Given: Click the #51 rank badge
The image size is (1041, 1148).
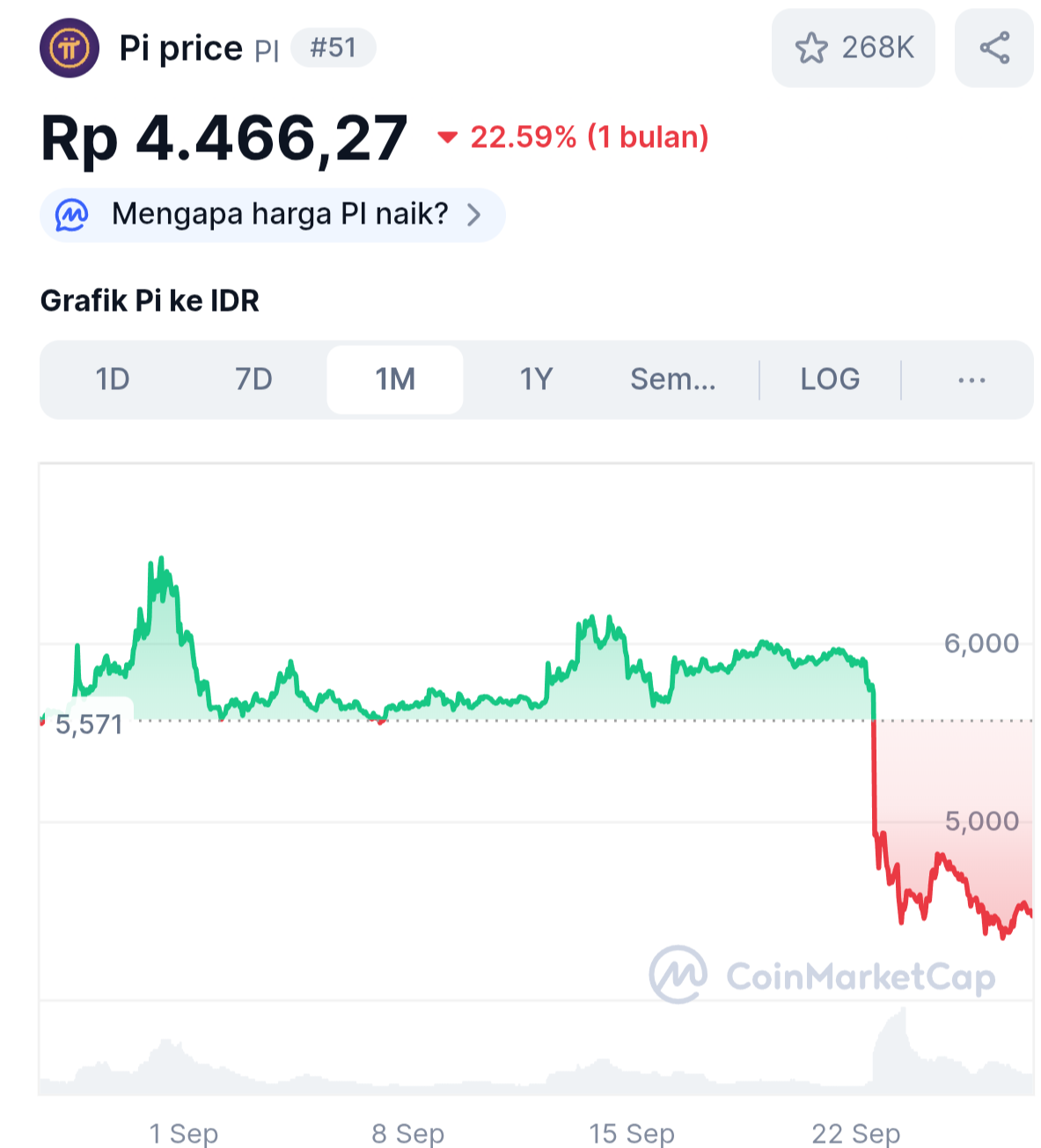Looking at the screenshot, I should pyautogui.click(x=334, y=48).
